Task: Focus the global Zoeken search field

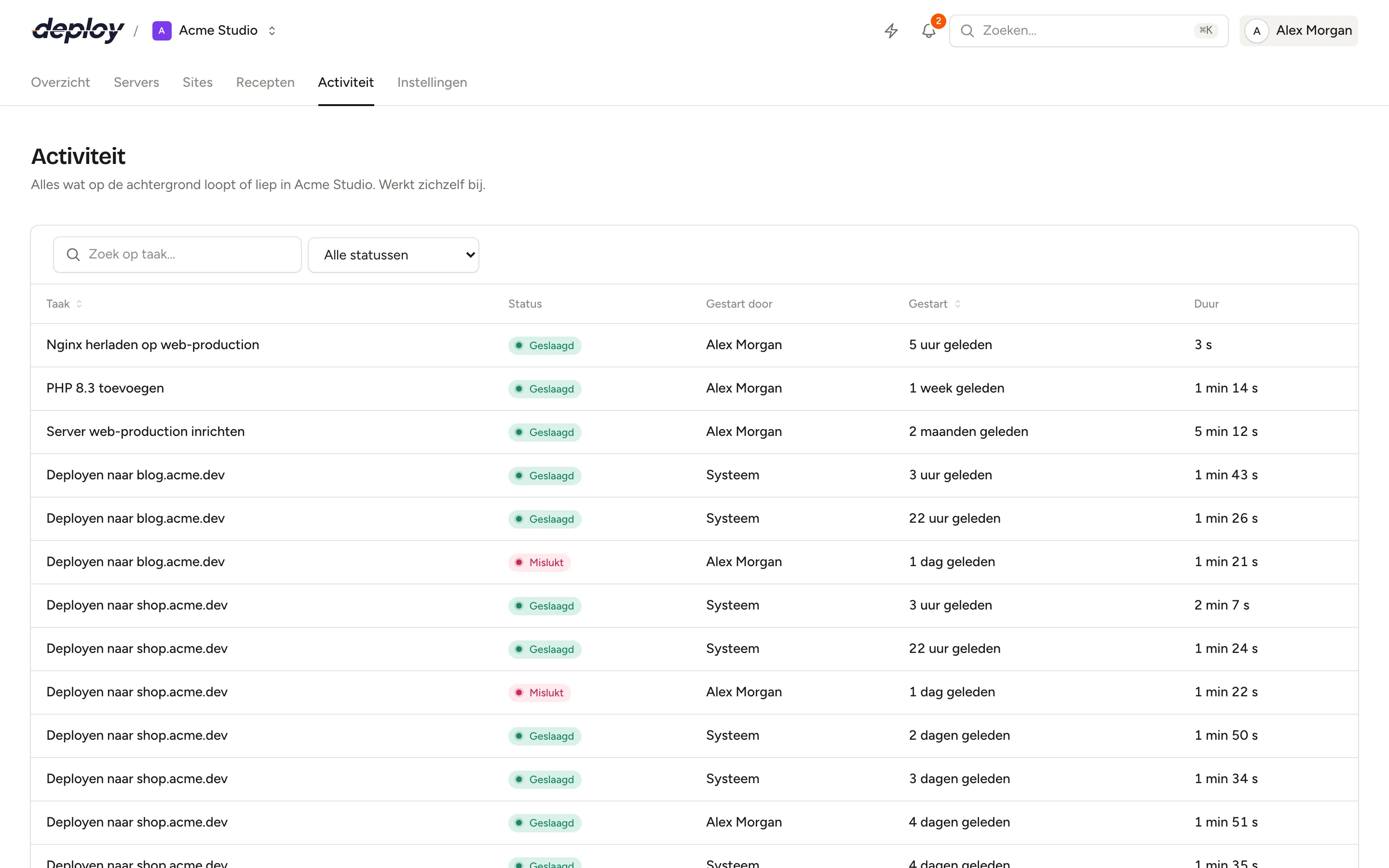Action: [1088, 30]
